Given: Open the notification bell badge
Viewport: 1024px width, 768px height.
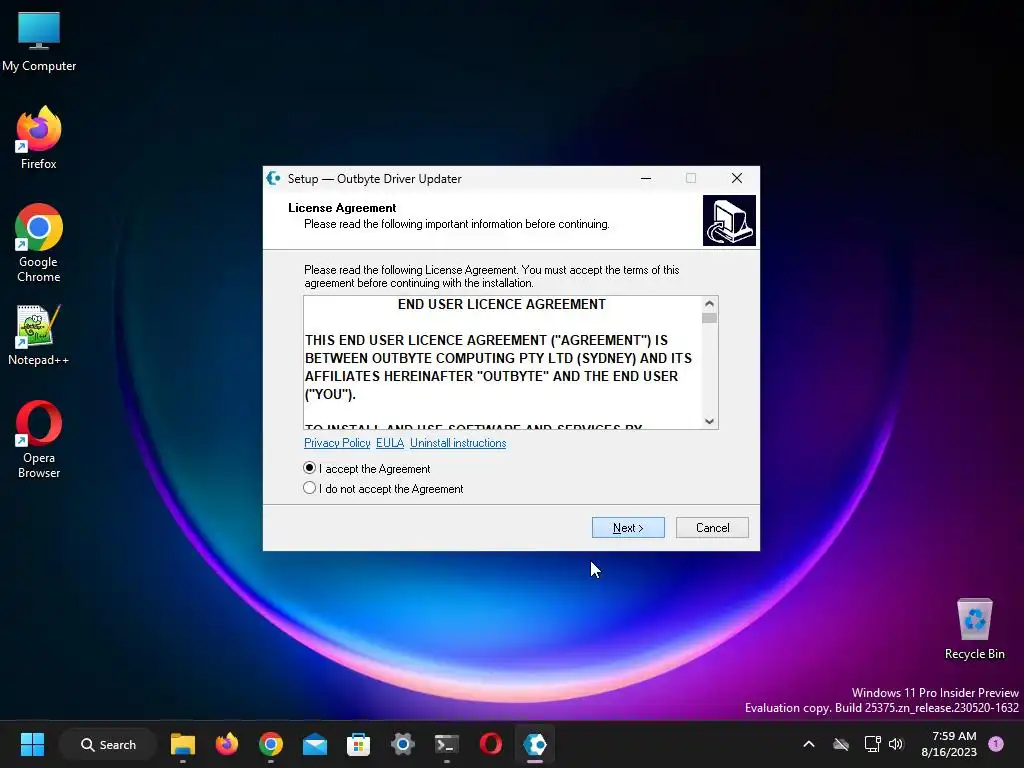Looking at the screenshot, I should (x=996, y=744).
